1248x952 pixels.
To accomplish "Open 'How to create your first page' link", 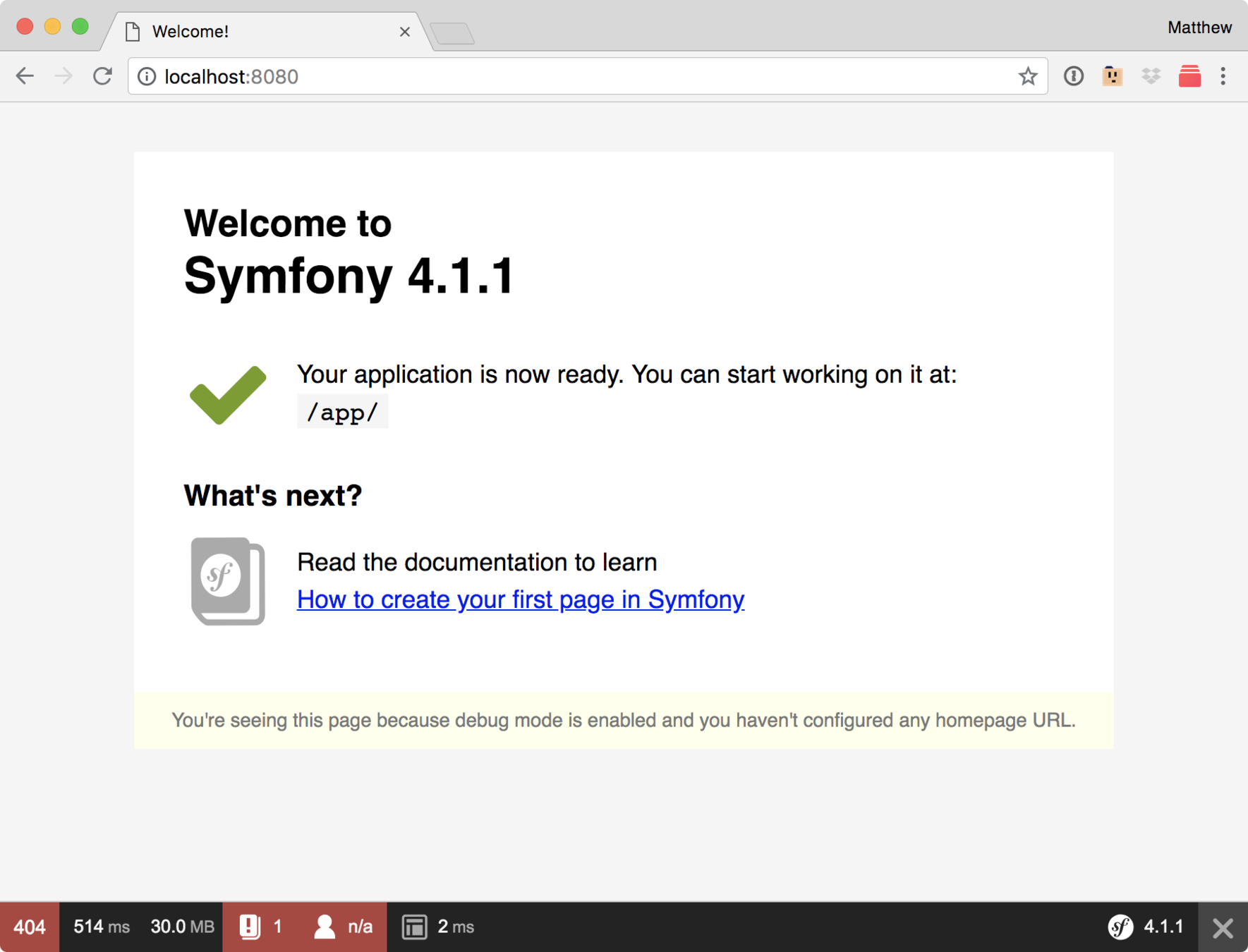I will click(x=521, y=599).
